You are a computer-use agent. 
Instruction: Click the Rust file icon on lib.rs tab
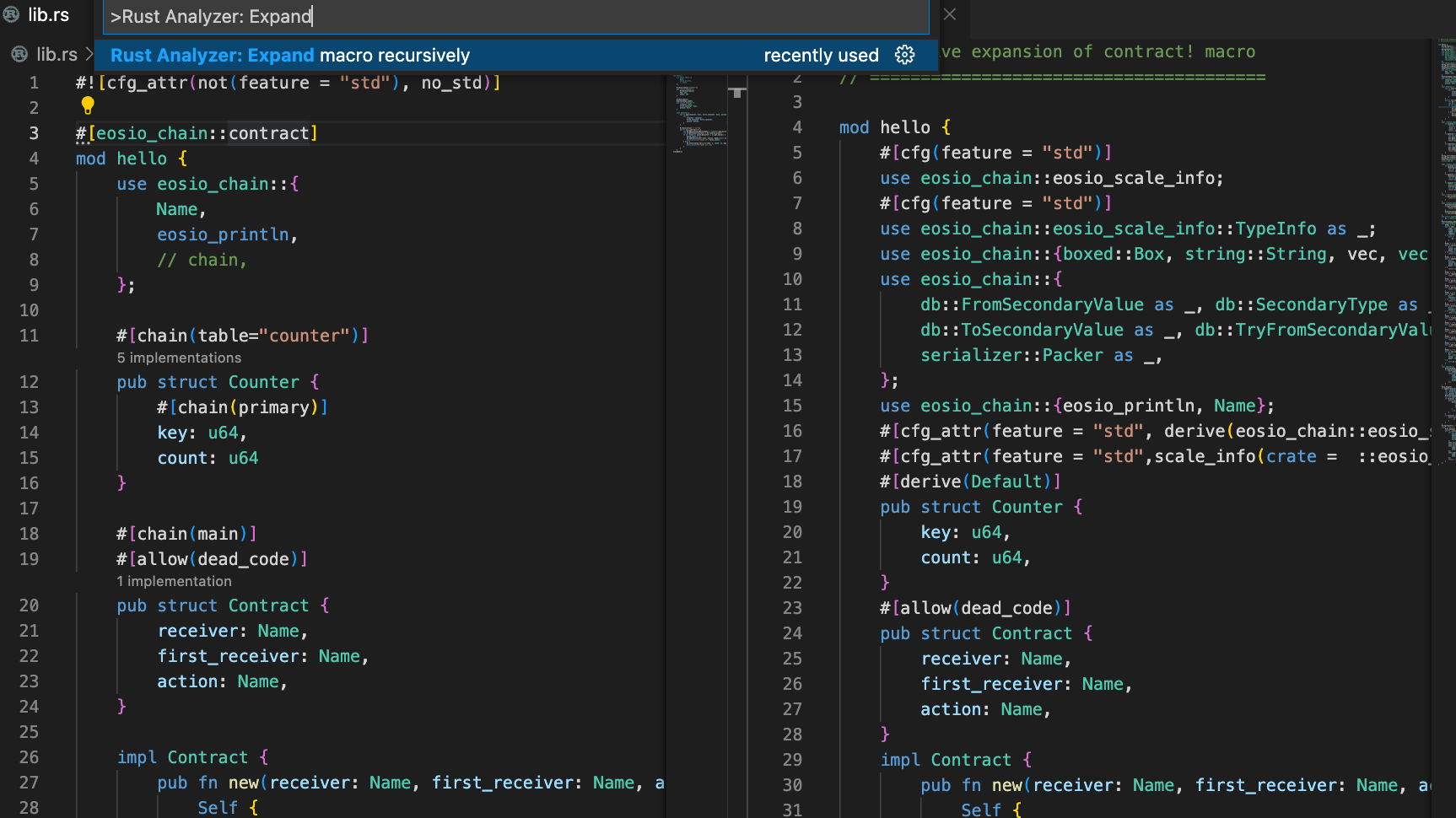coord(11,14)
